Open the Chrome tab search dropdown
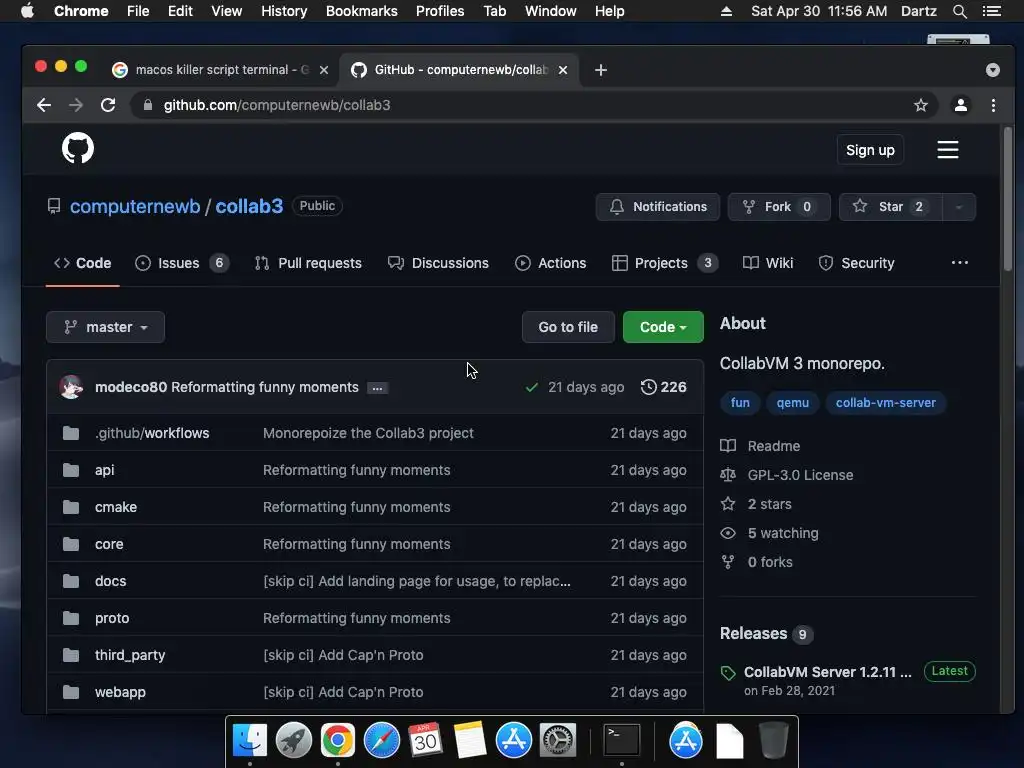 click(x=993, y=70)
